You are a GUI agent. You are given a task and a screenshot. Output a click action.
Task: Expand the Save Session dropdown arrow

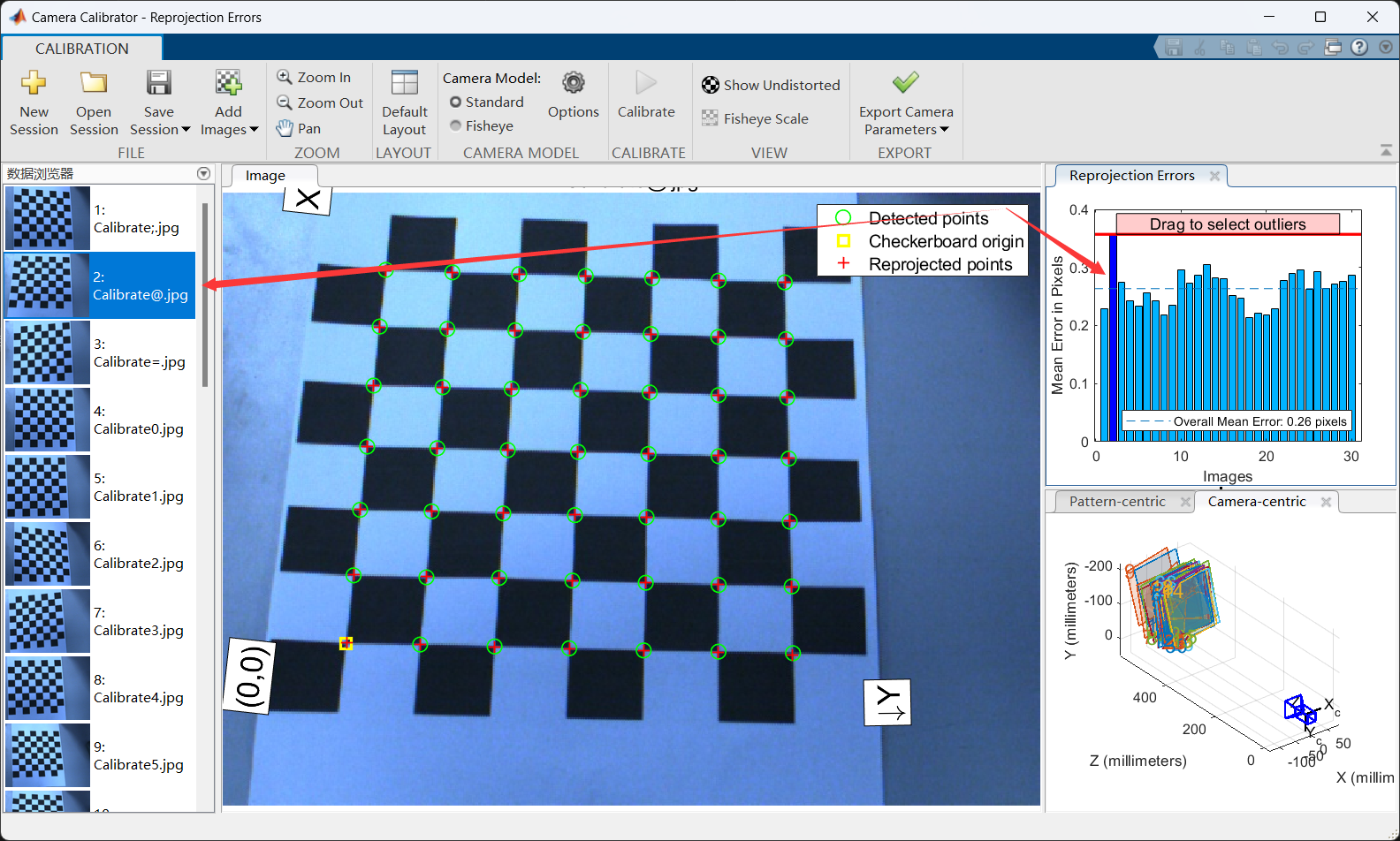click(186, 130)
